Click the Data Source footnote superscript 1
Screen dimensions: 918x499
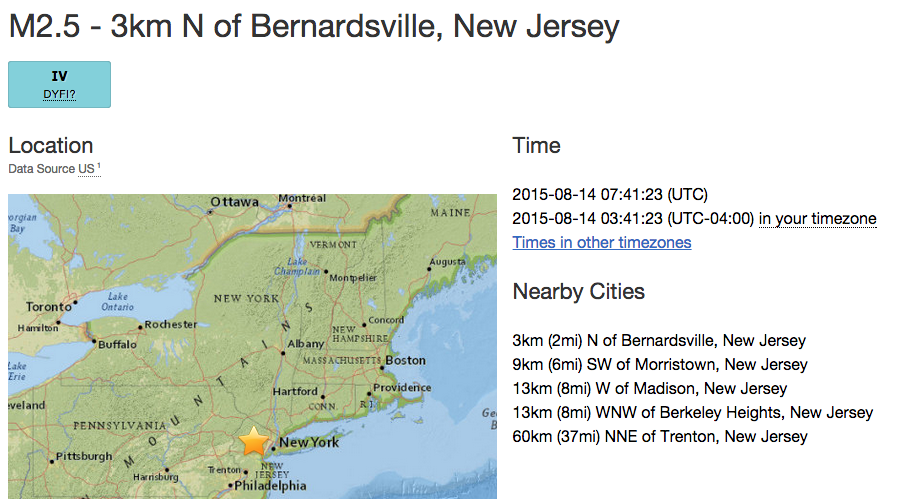pos(99,166)
